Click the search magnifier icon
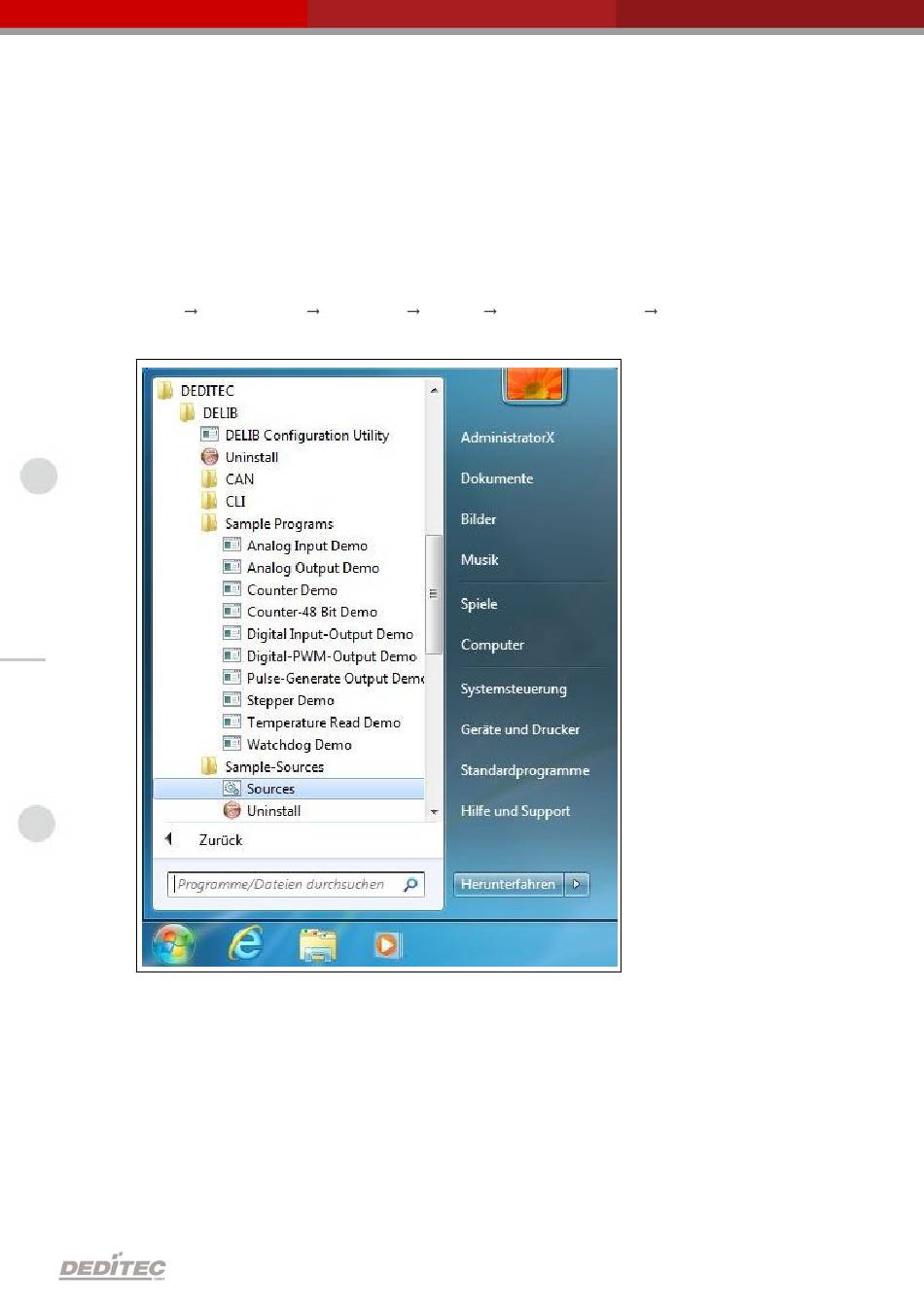Image resolution: width=924 pixels, height=1307 pixels. point(410,884)
